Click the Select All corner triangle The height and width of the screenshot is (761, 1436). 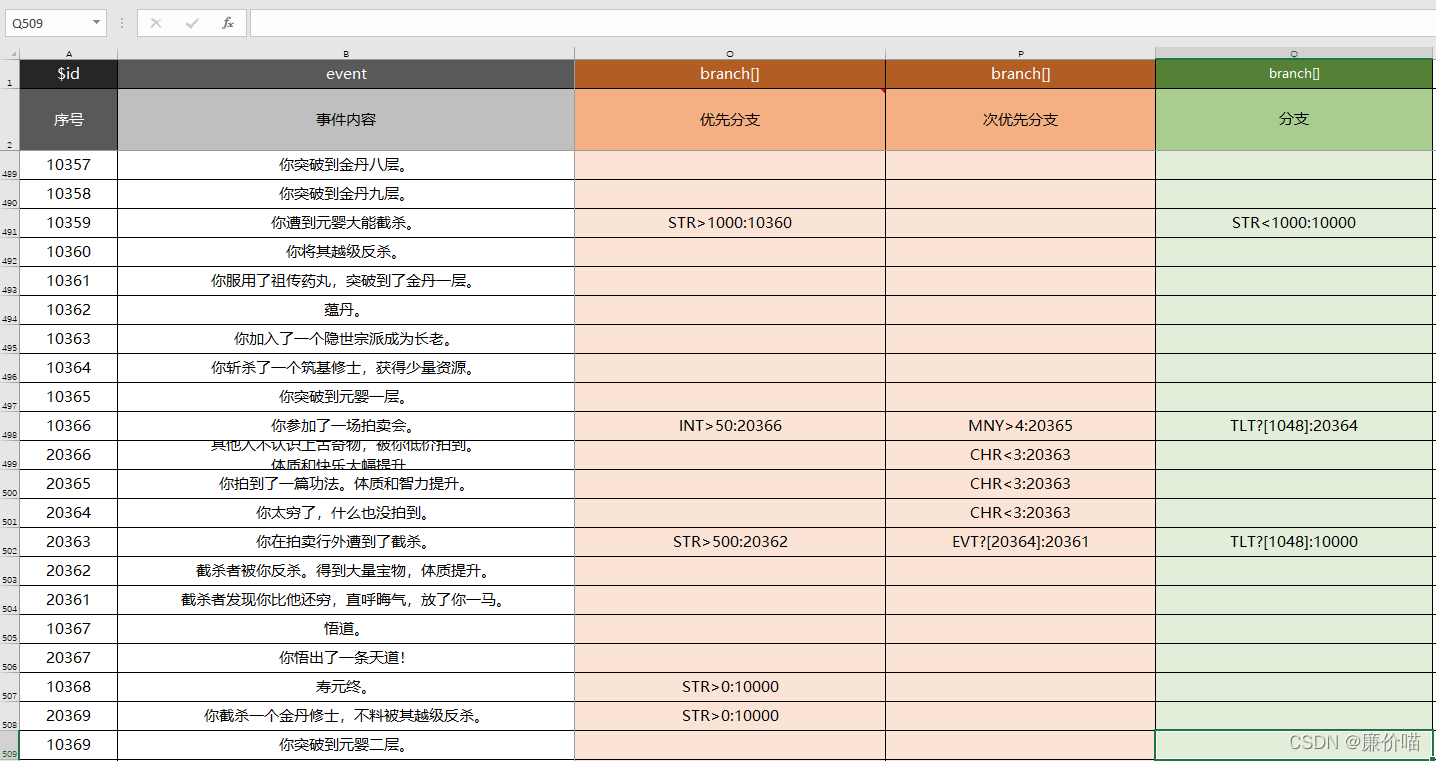(13, 53)
